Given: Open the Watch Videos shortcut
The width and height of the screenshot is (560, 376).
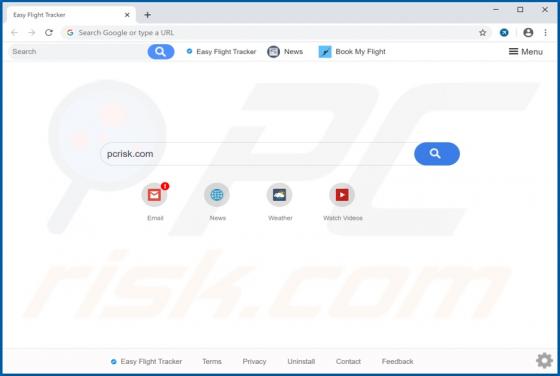Looking at the screenshot, I should click(x=342, y=195).
